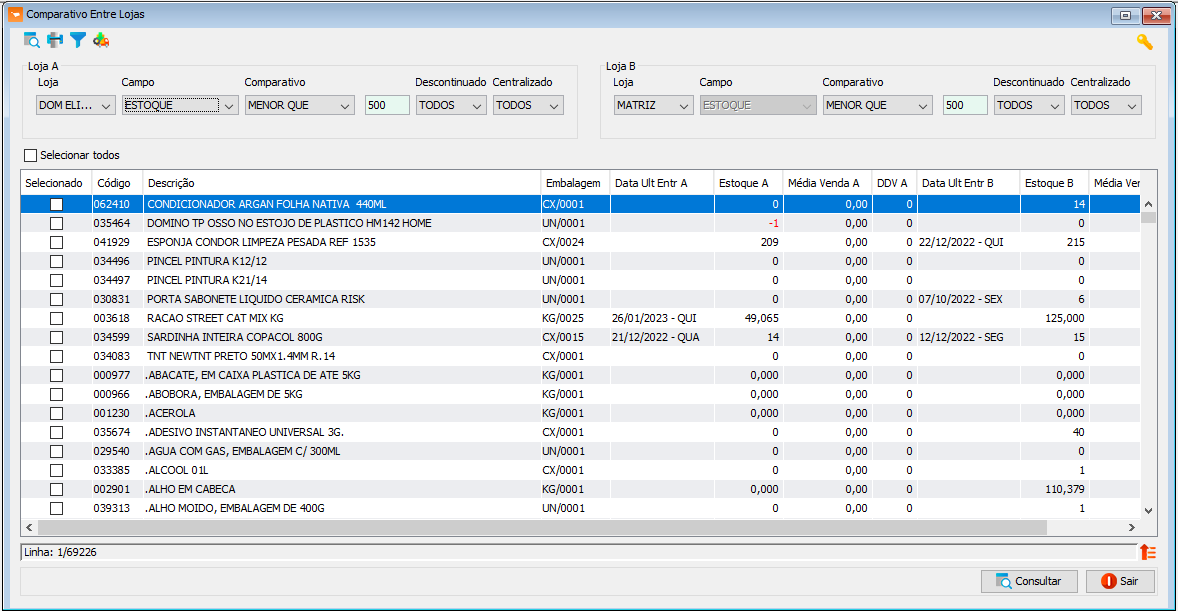The width and height of the screenshot is (1178, 613).
Task: Click the Descrição column header
Action: 342,183
